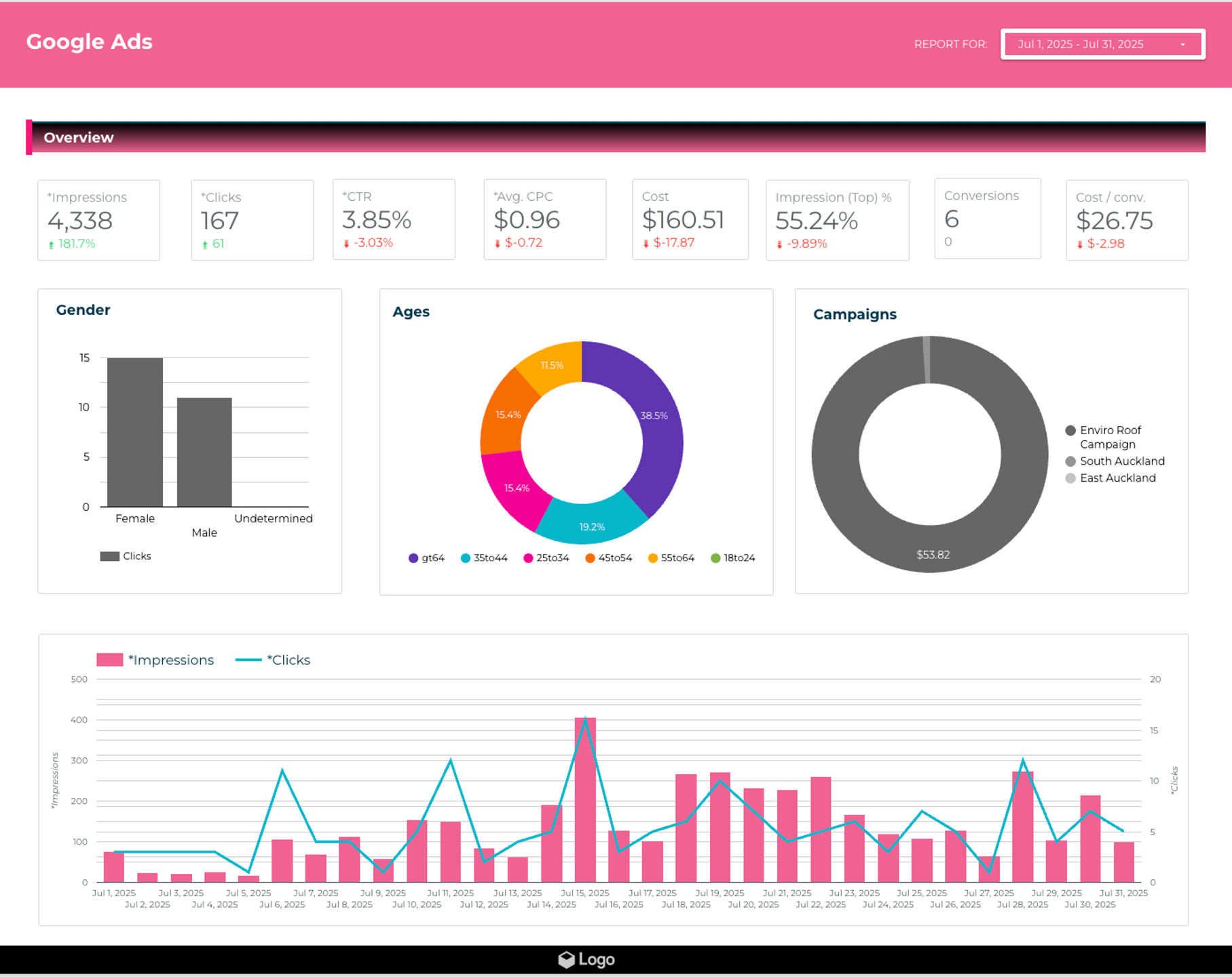Select the Female bar in Gender chart
1232x977 pixels.
click(135, 432)
